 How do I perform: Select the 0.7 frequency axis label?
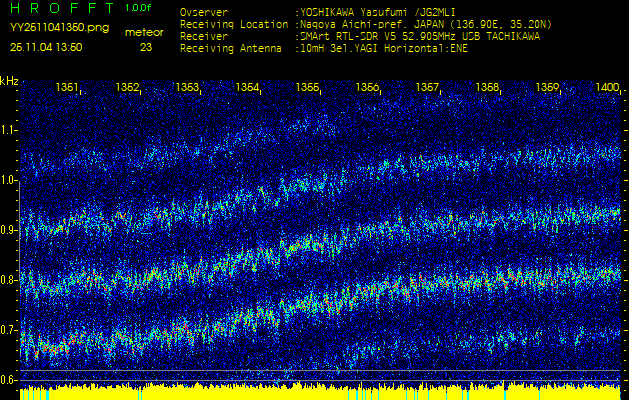[x=9, y=330]
